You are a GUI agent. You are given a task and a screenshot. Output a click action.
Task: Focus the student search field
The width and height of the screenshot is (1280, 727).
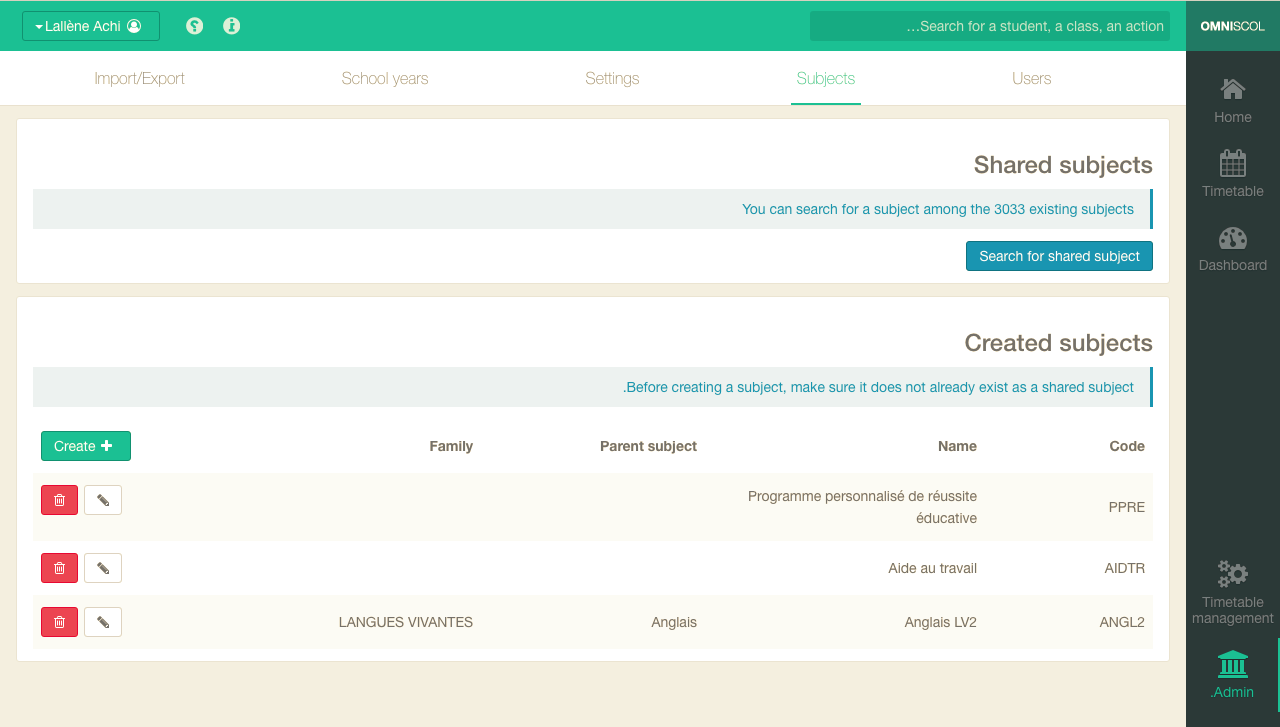(990, 26)
